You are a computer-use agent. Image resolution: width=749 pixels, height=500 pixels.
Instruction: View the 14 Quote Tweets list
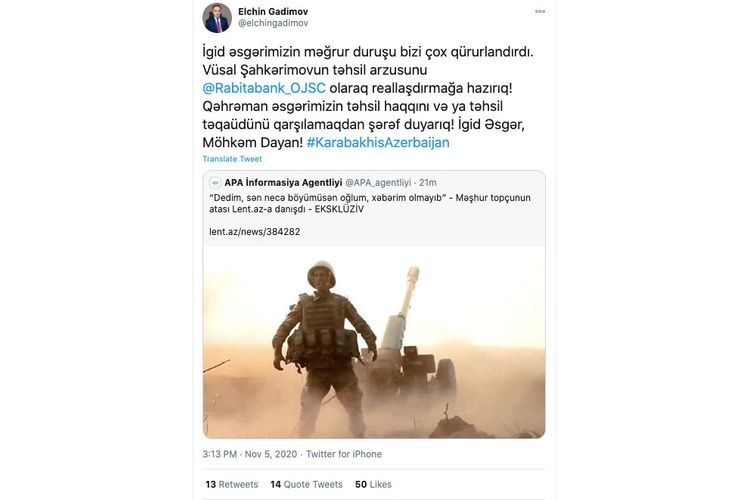coord(306,484)
